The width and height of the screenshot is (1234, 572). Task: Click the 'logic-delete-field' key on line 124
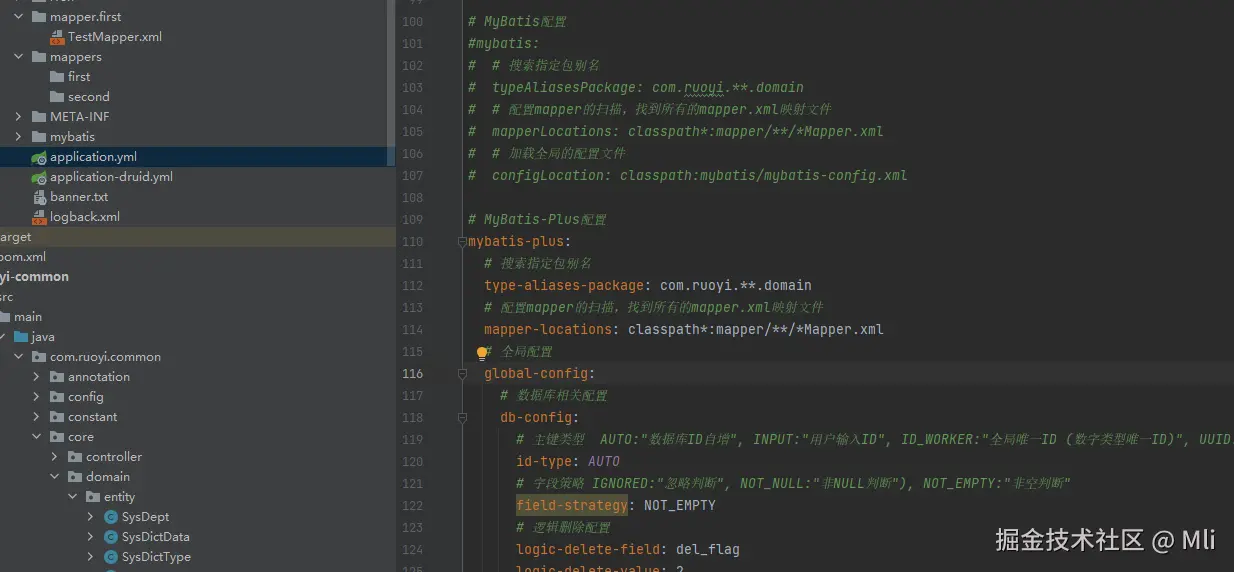click(588, 549)
